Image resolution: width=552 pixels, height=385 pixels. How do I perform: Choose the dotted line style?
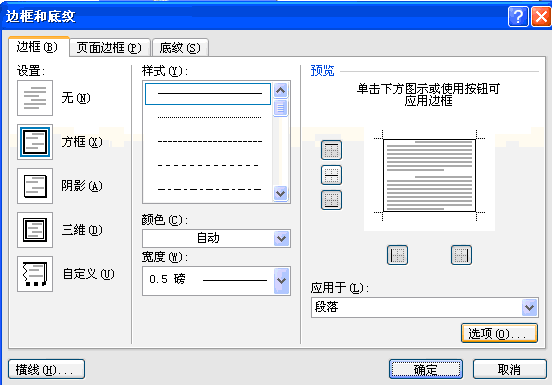(208, 117)
